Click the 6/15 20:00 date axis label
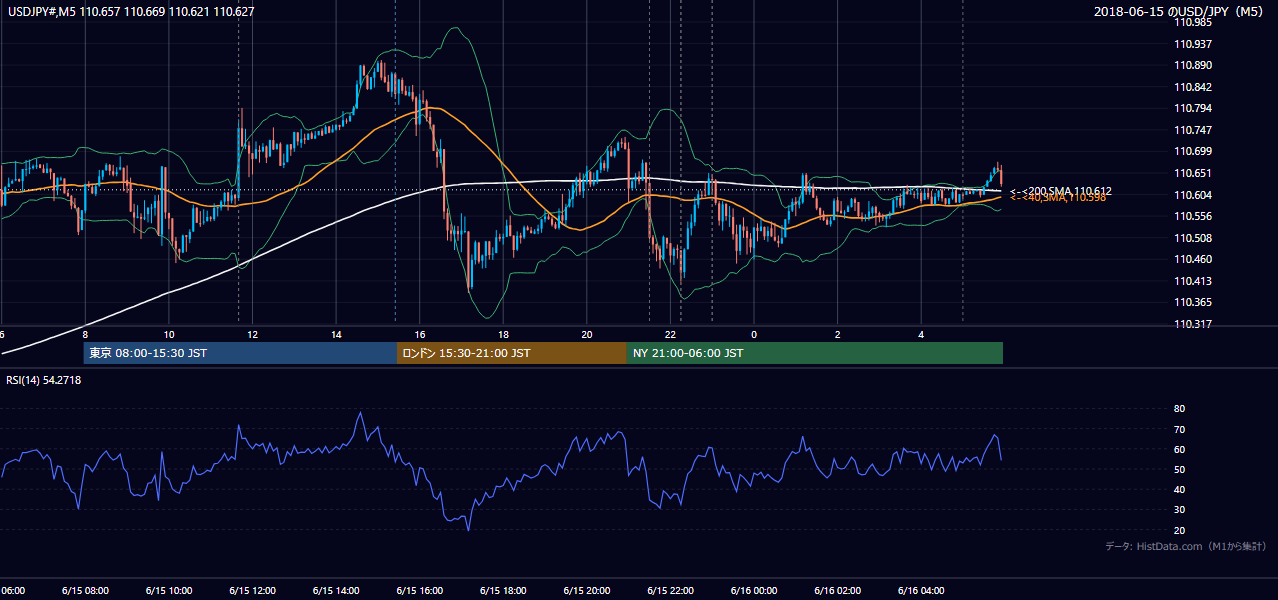 pos(587,590)
